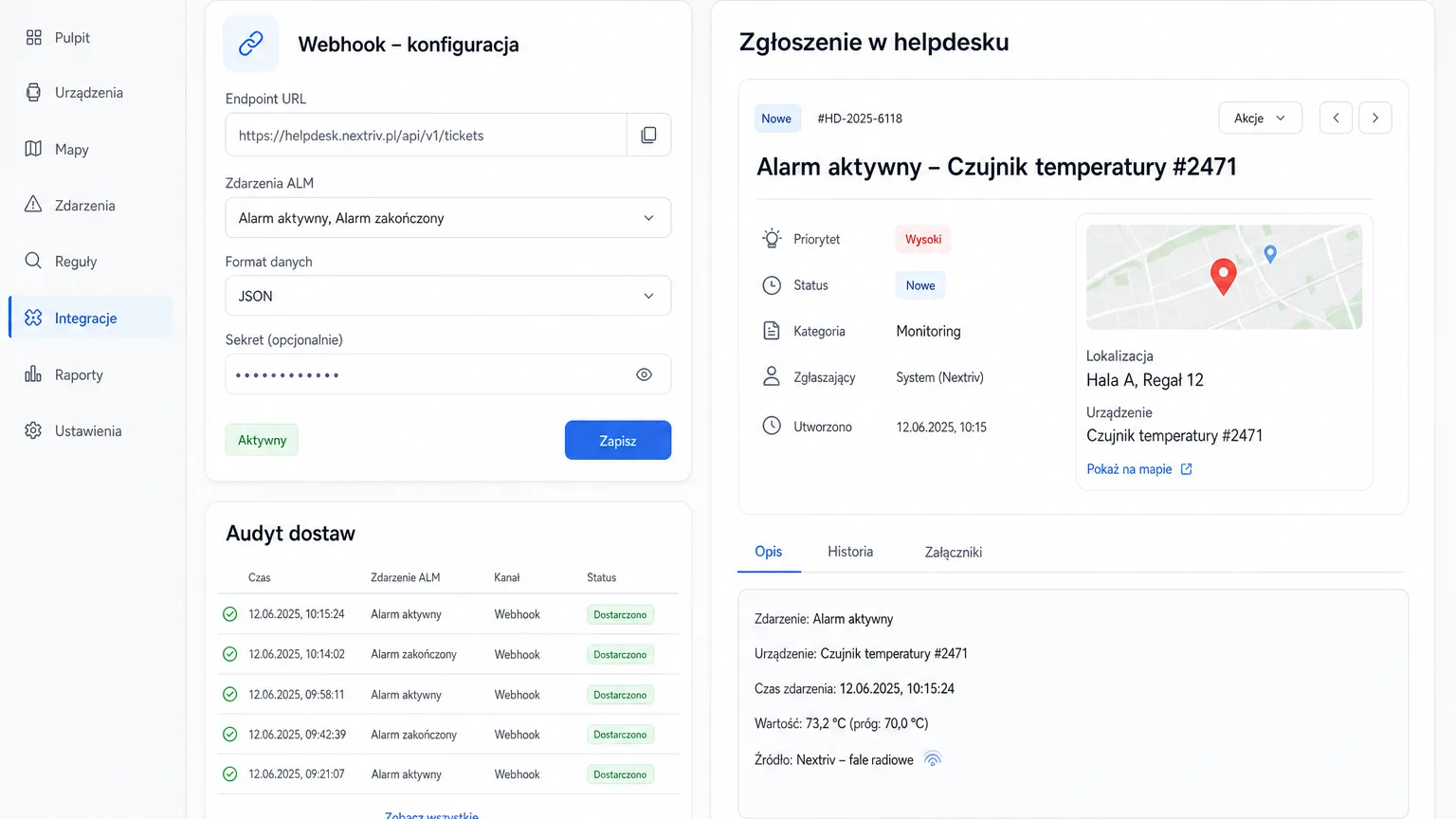
Task: Click the Dostarczono badge for 09:21:07 row
Action: pos(620,774)
